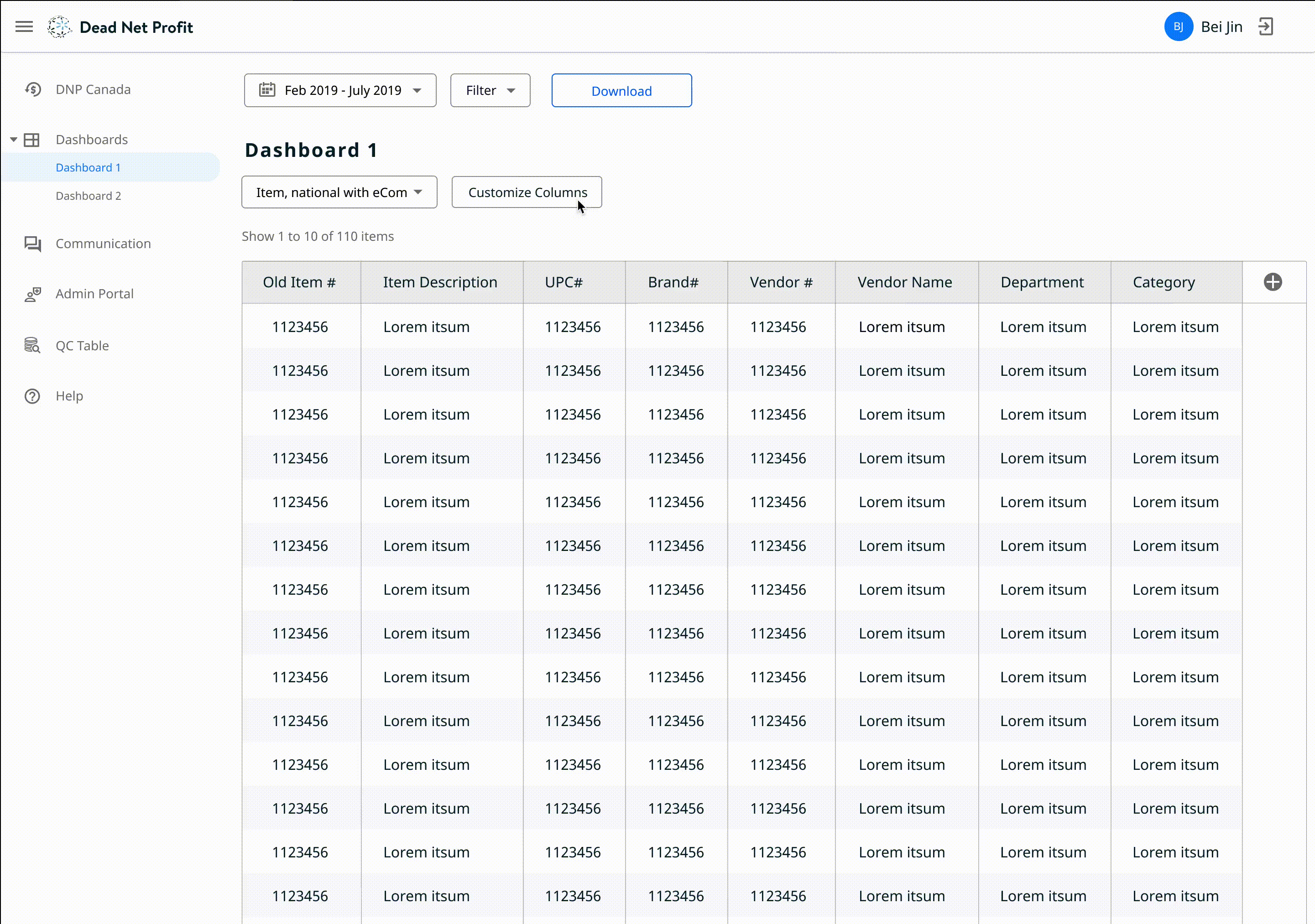Open Admin Portal from sidebar icon

[x=33, y=294]
